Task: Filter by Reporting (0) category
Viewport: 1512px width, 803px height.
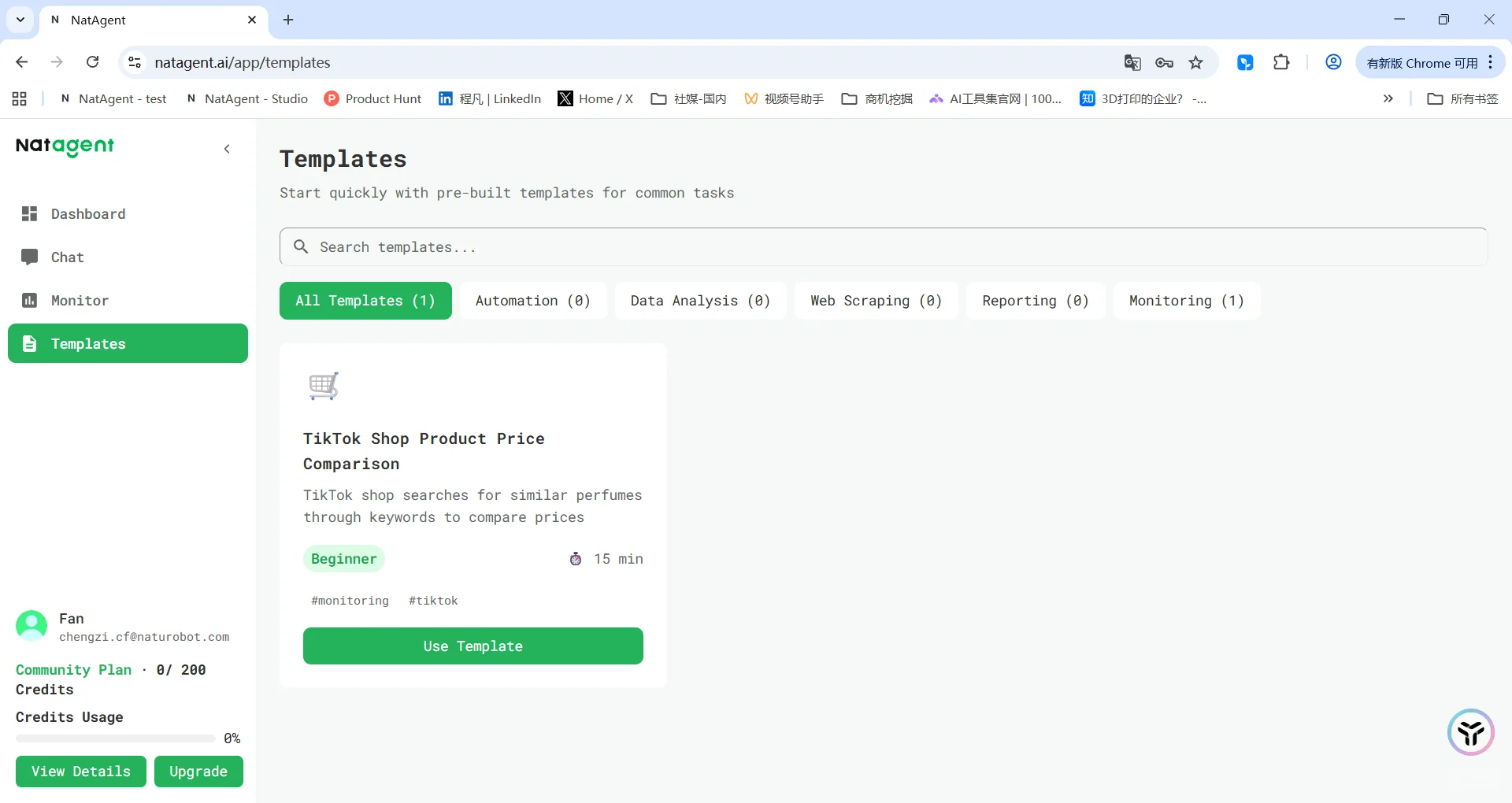Action: [x=1036, y=301]
